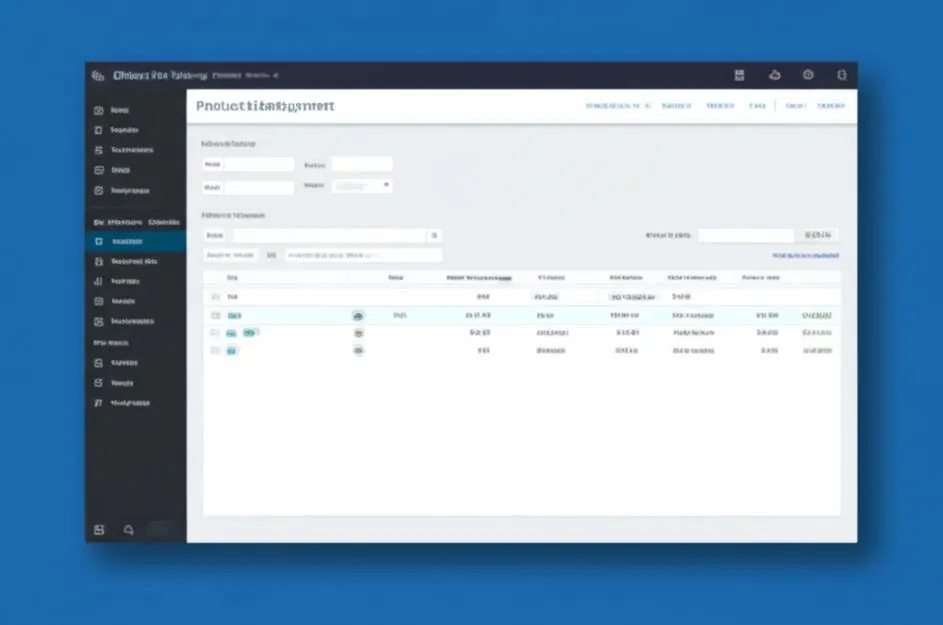Tick the checkbox in the highlighted table row
943x625 pixels.
pos(215,315)
